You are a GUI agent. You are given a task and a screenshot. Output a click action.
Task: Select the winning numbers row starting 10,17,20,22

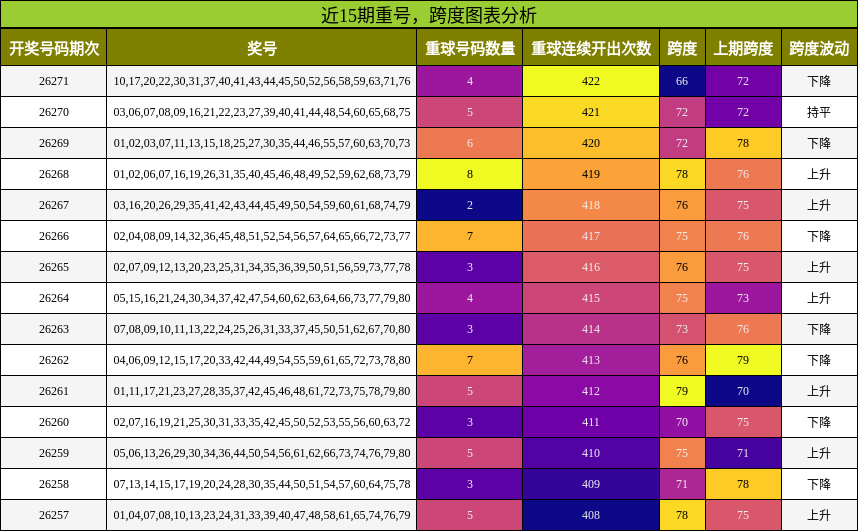(262, 81)
